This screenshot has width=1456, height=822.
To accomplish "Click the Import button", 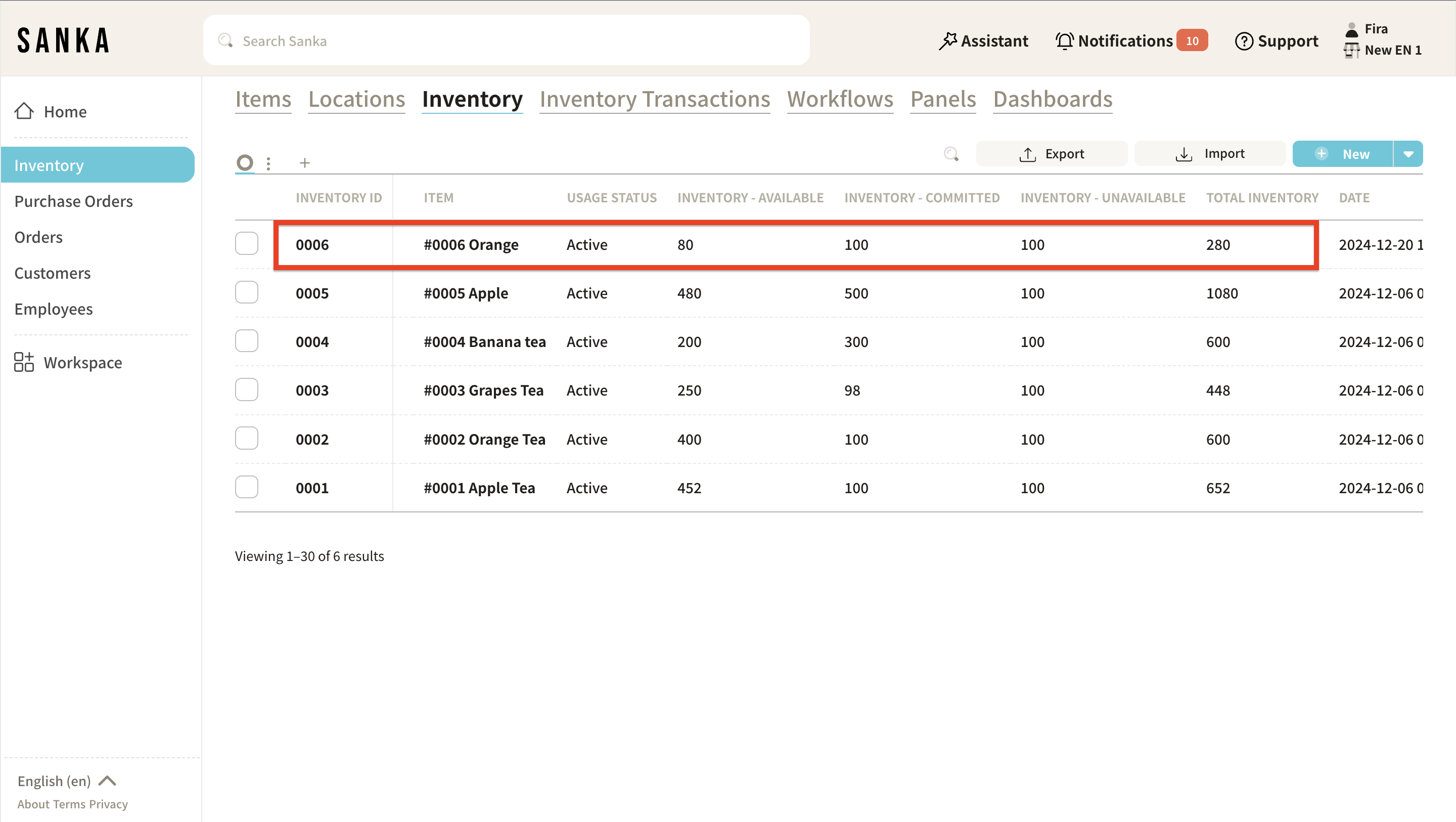I will click(1210, 154).
